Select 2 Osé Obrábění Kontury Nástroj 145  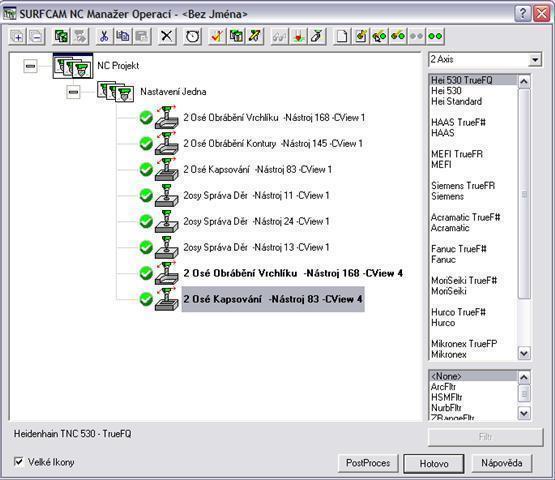[273, 144]
